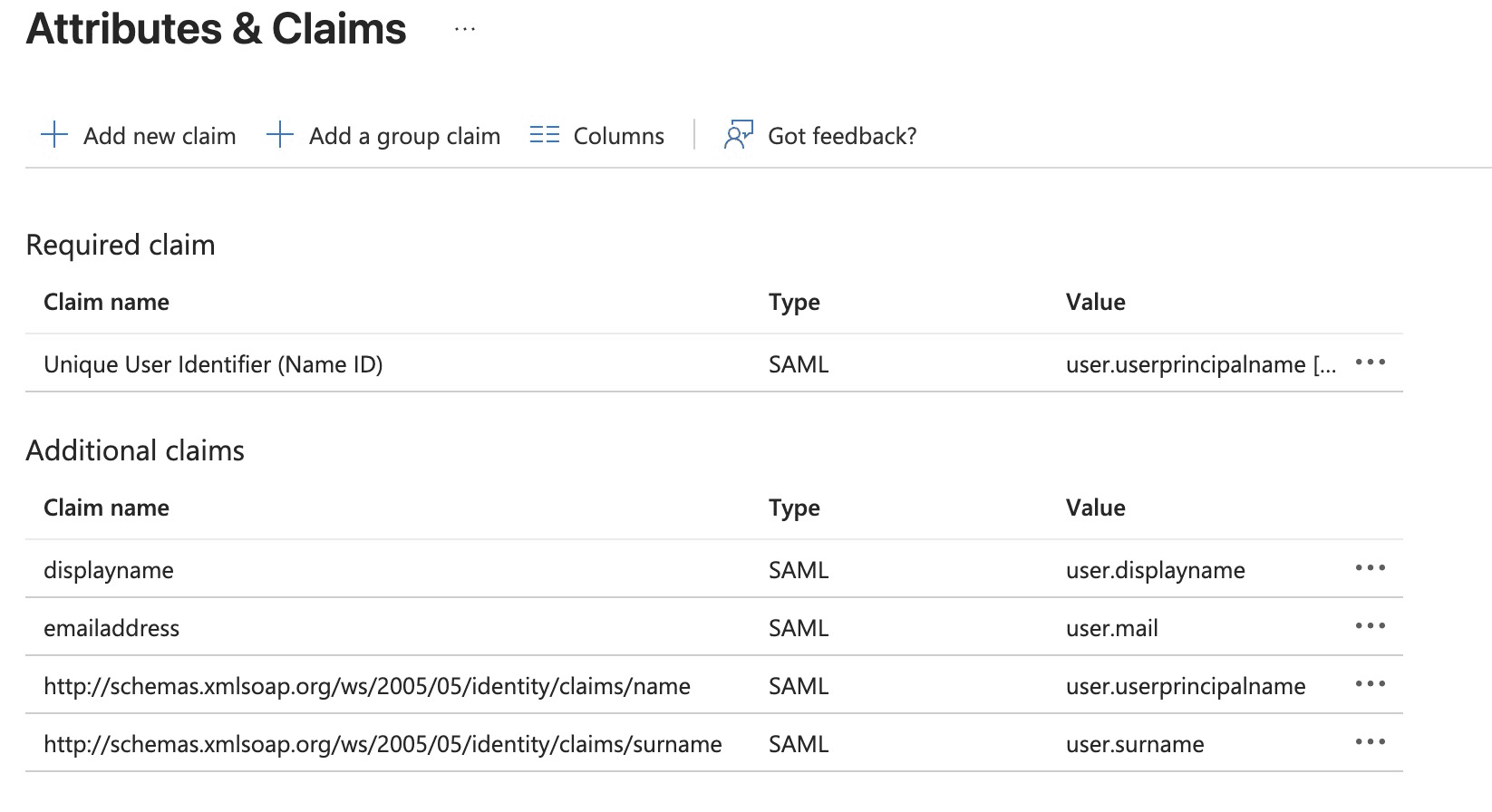The image size is (1492, 812).
Task: Click the Got feedback? text
Action: point(842,136)
